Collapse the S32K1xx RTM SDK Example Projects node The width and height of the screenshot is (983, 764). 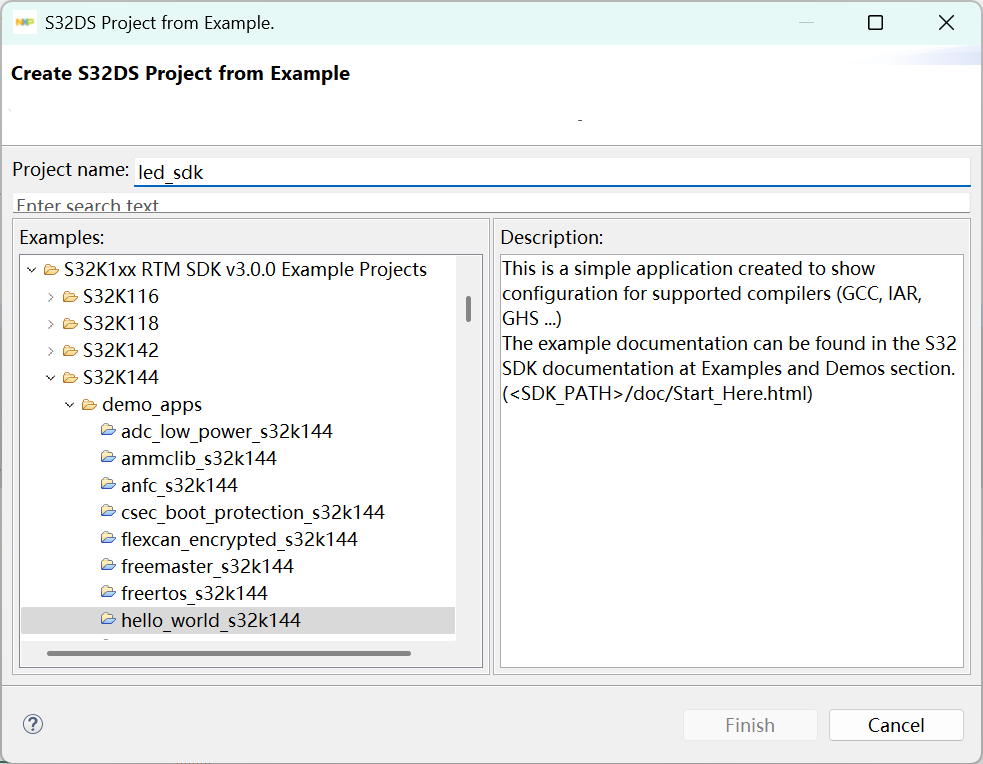(x=31, y=270)
